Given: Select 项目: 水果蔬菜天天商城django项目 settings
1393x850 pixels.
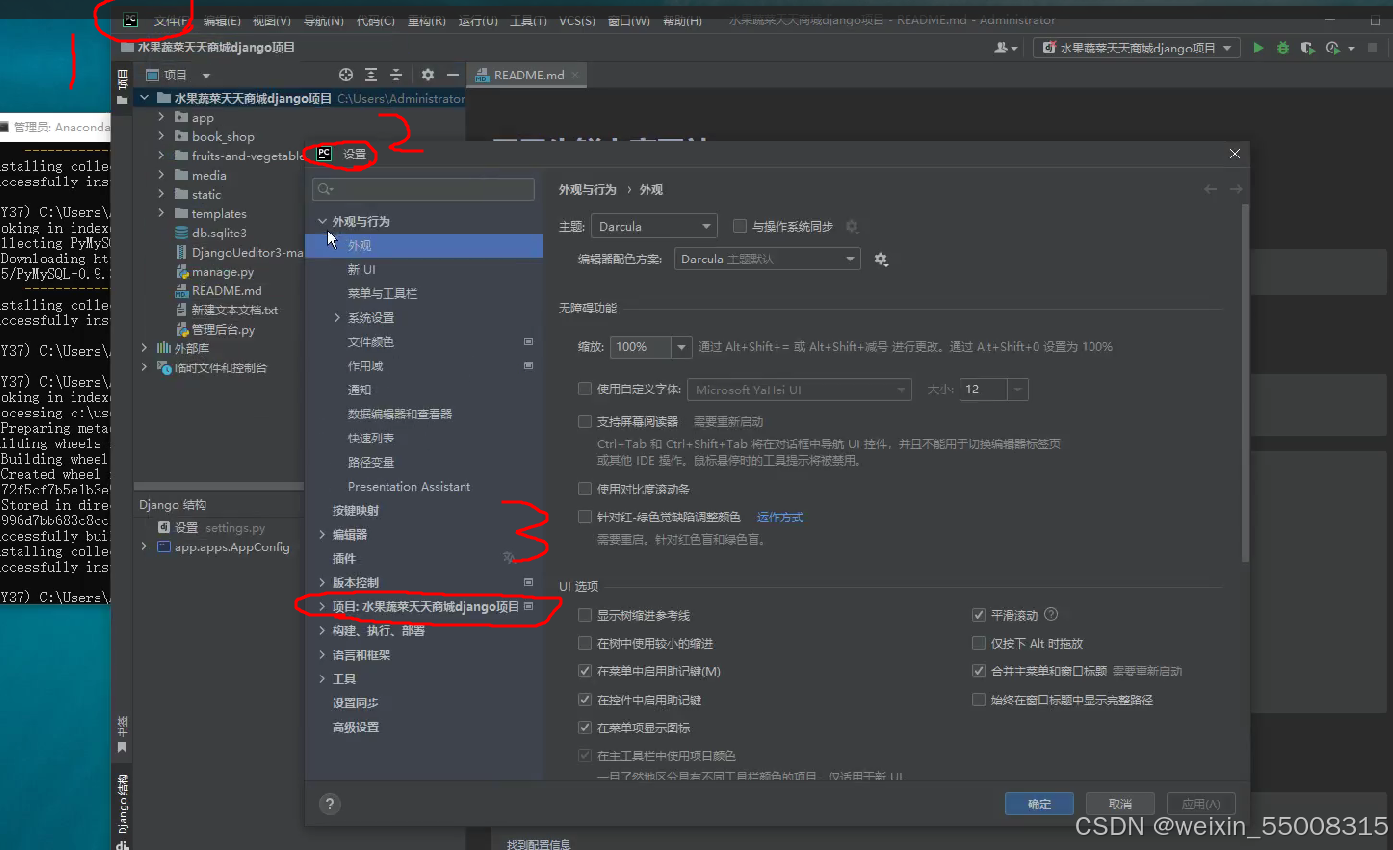Looking at the screenshot, I should point(424,606).
